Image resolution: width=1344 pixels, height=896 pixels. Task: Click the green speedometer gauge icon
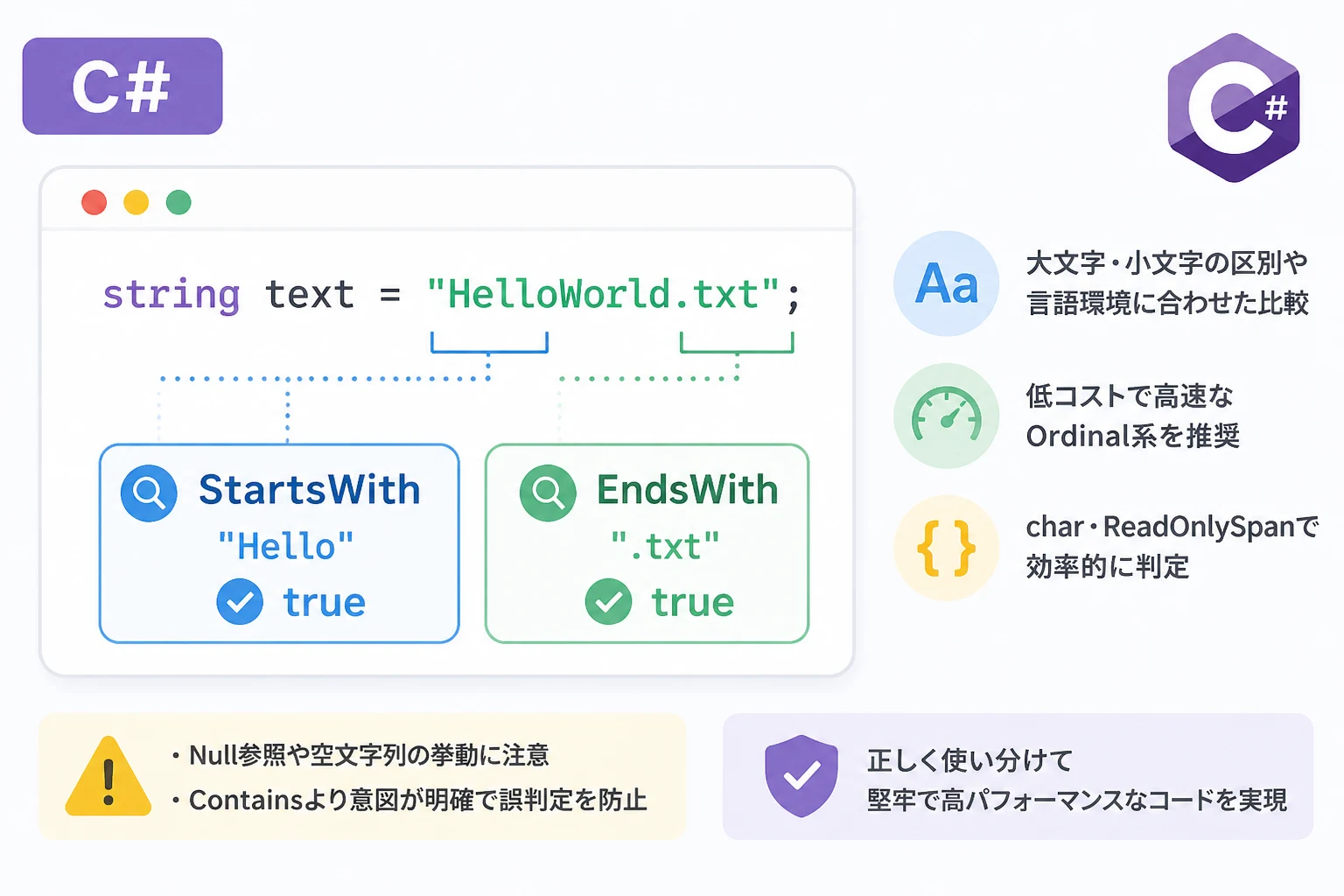pyautogui.click(x=946, y=416)
